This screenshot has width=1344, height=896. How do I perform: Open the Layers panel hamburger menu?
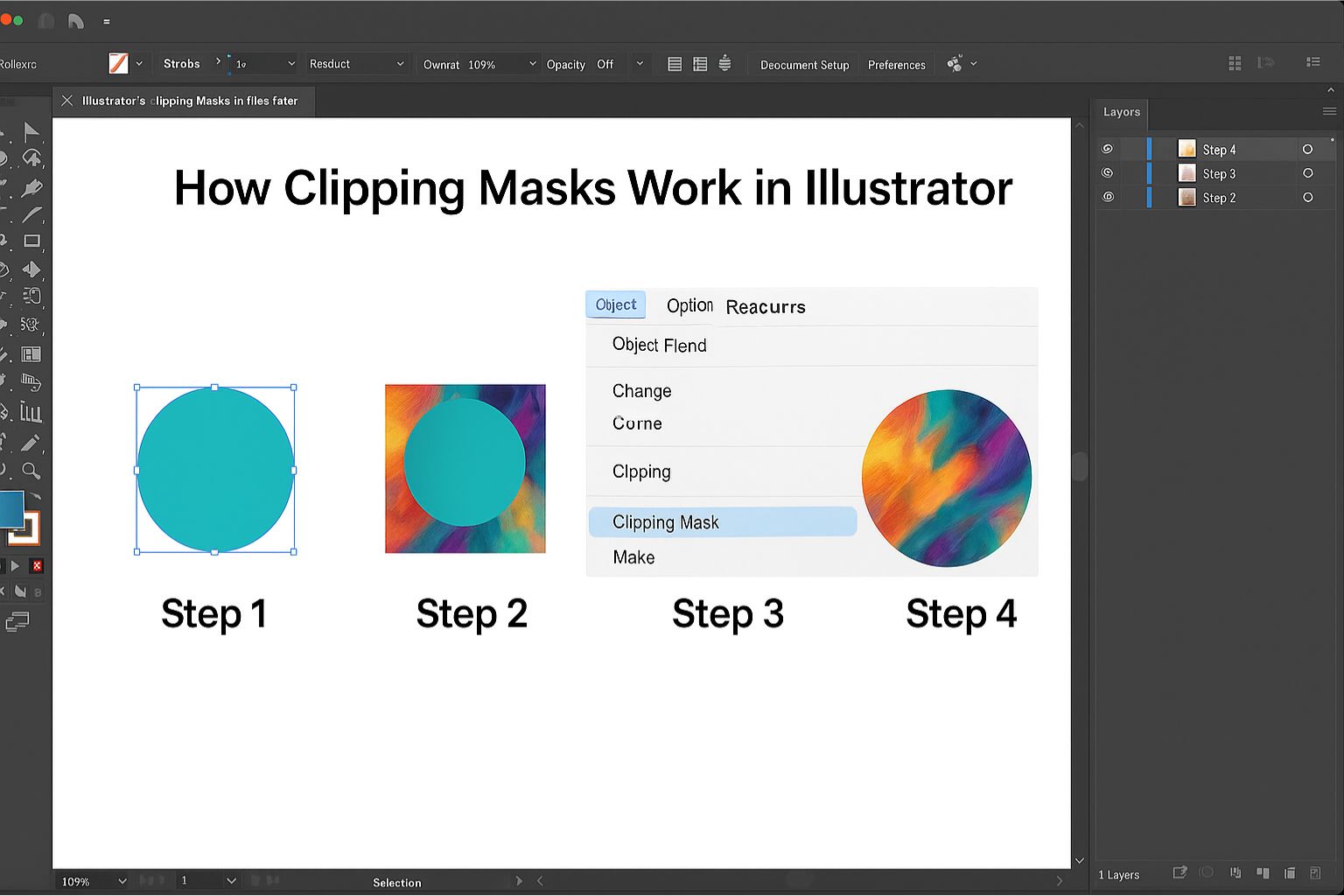(1329, 111)
